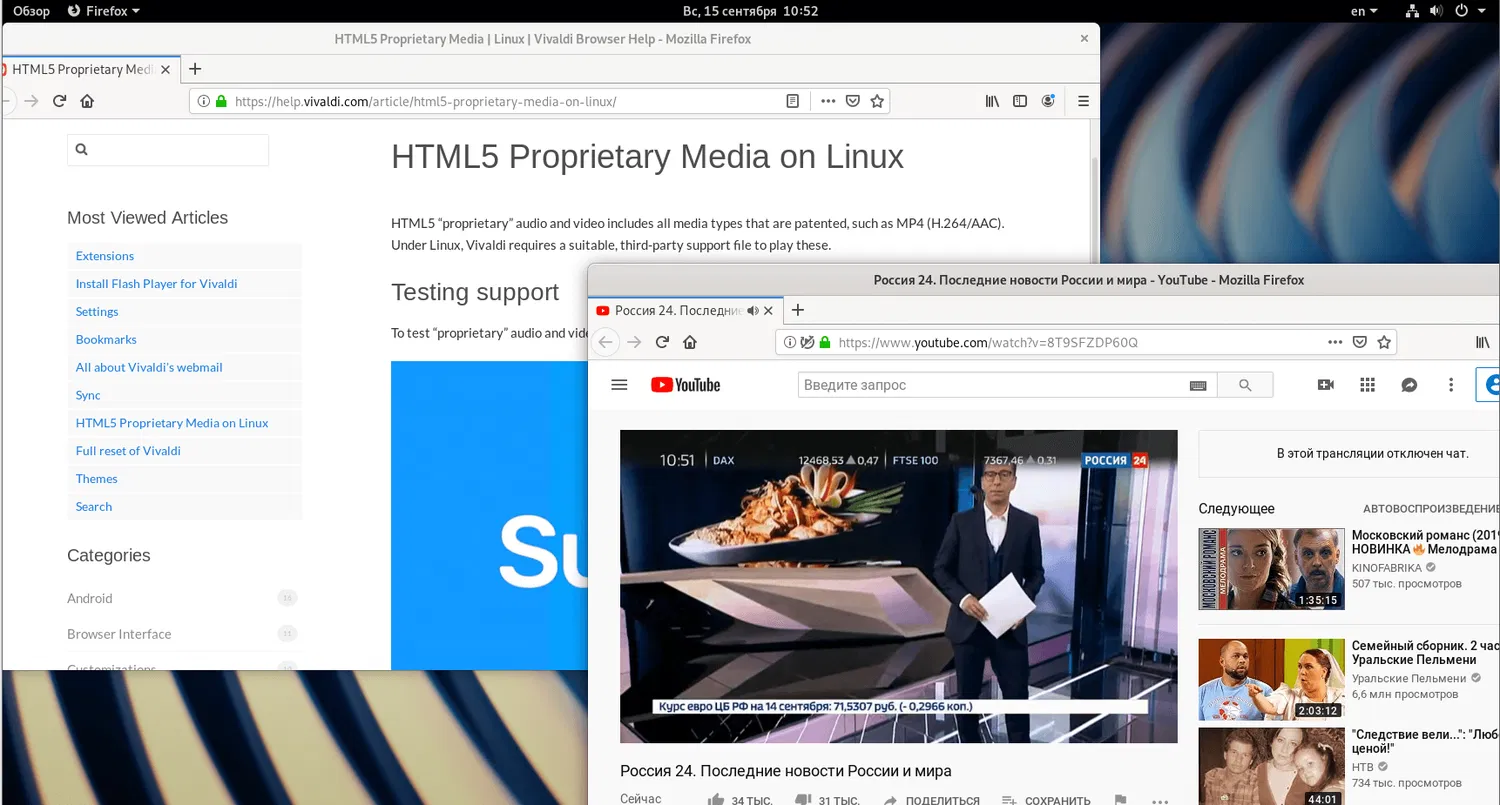This screenshot has width=1500, height=805.
Task: Open the on-screen keyboard in YouTube search
Action: [1198, 385]
